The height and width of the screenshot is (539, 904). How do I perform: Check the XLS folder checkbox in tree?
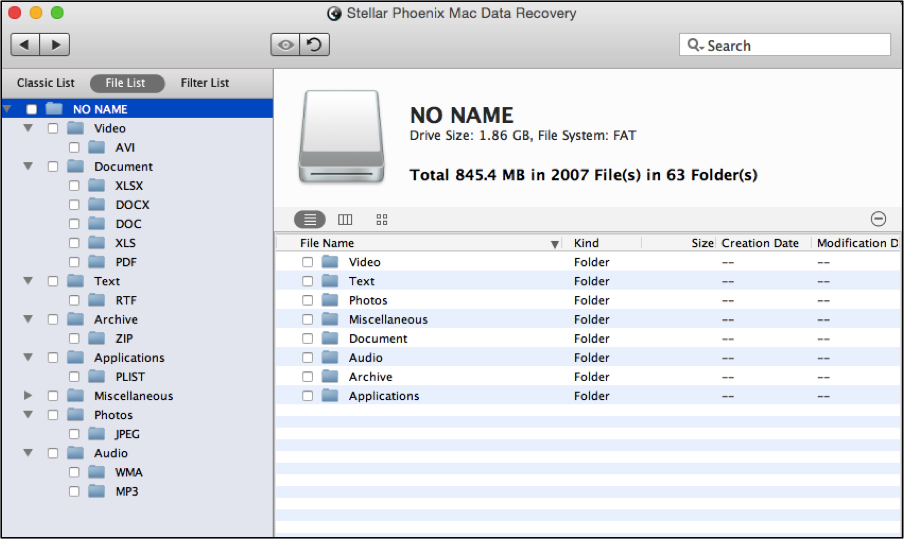tap(74, 243)
